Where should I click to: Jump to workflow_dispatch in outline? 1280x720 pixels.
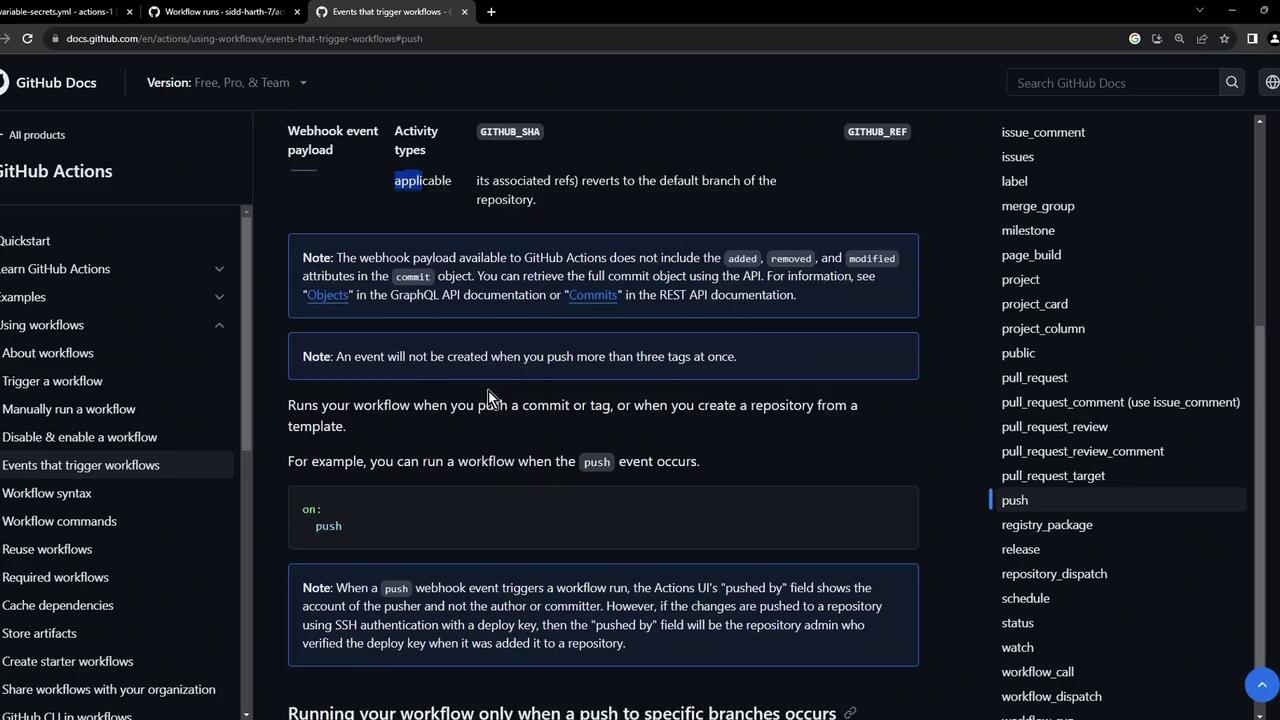(1051, 697)
